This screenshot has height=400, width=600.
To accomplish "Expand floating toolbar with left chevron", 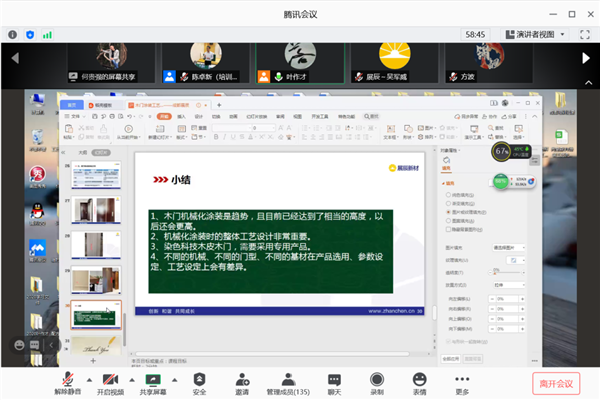I will pyautogui.click(x=51, y=345).
